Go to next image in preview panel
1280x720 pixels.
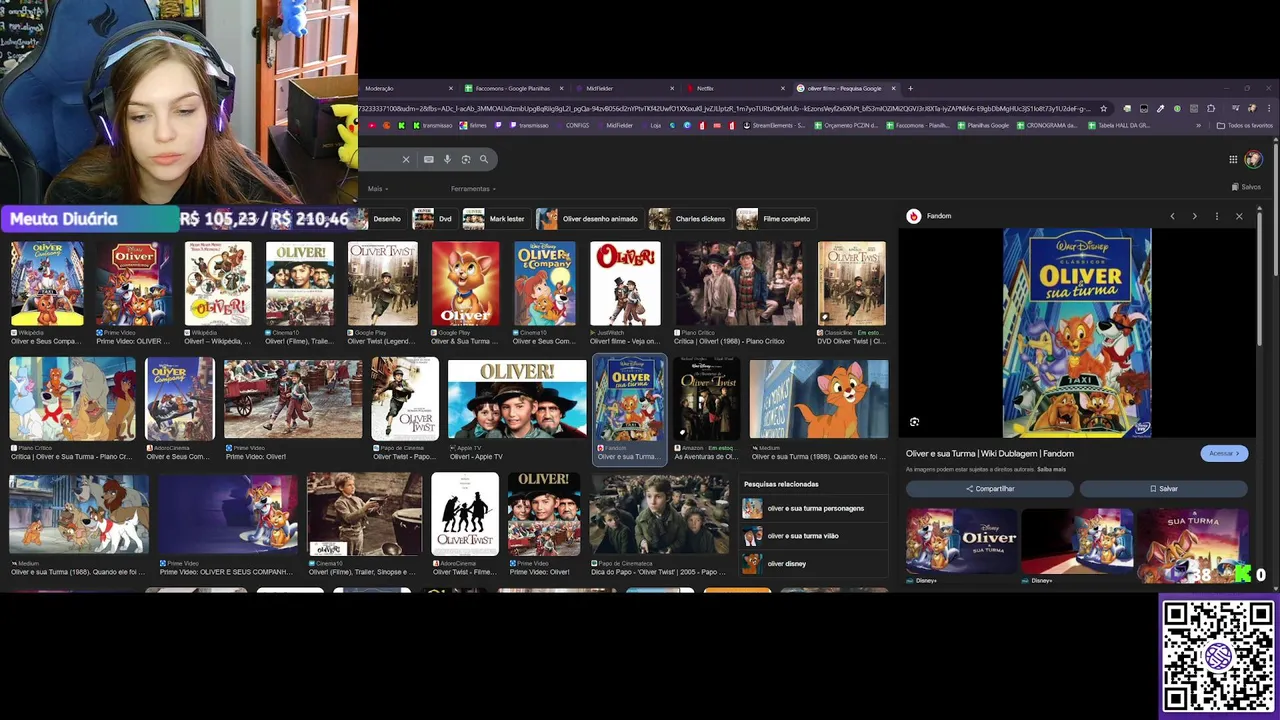click(1194, 216)
